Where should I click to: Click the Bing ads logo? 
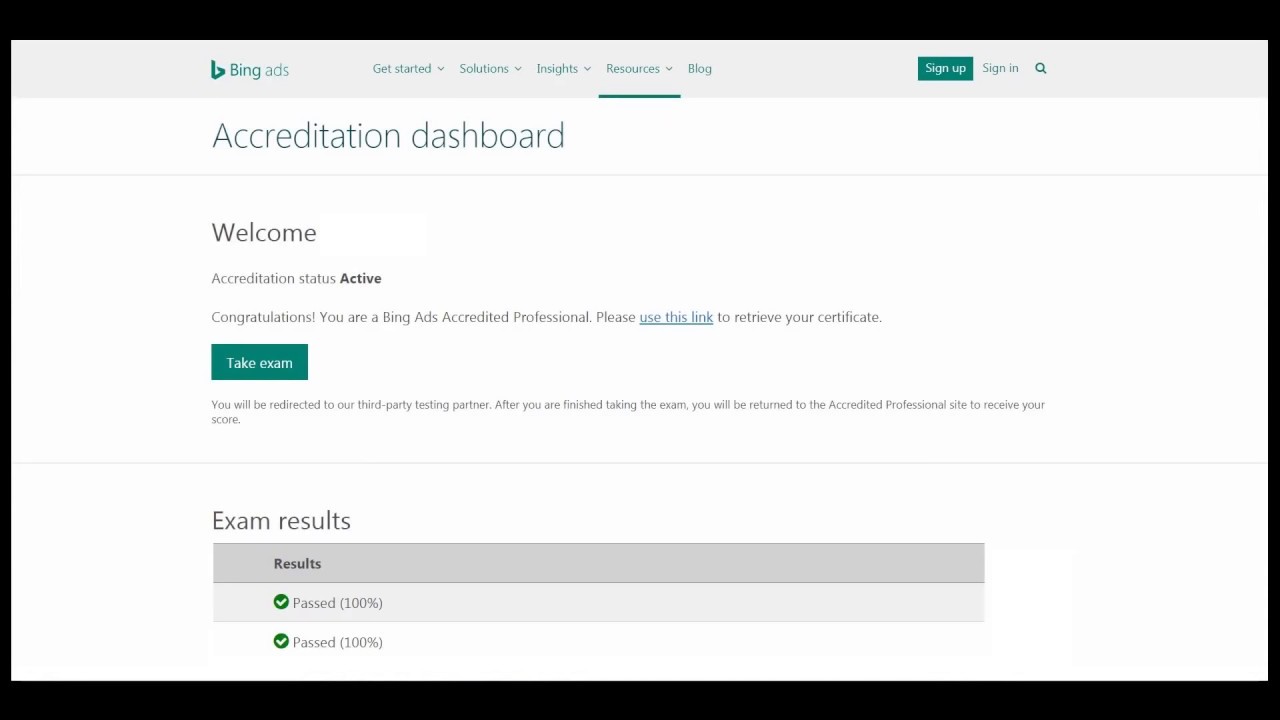point(250,69)
